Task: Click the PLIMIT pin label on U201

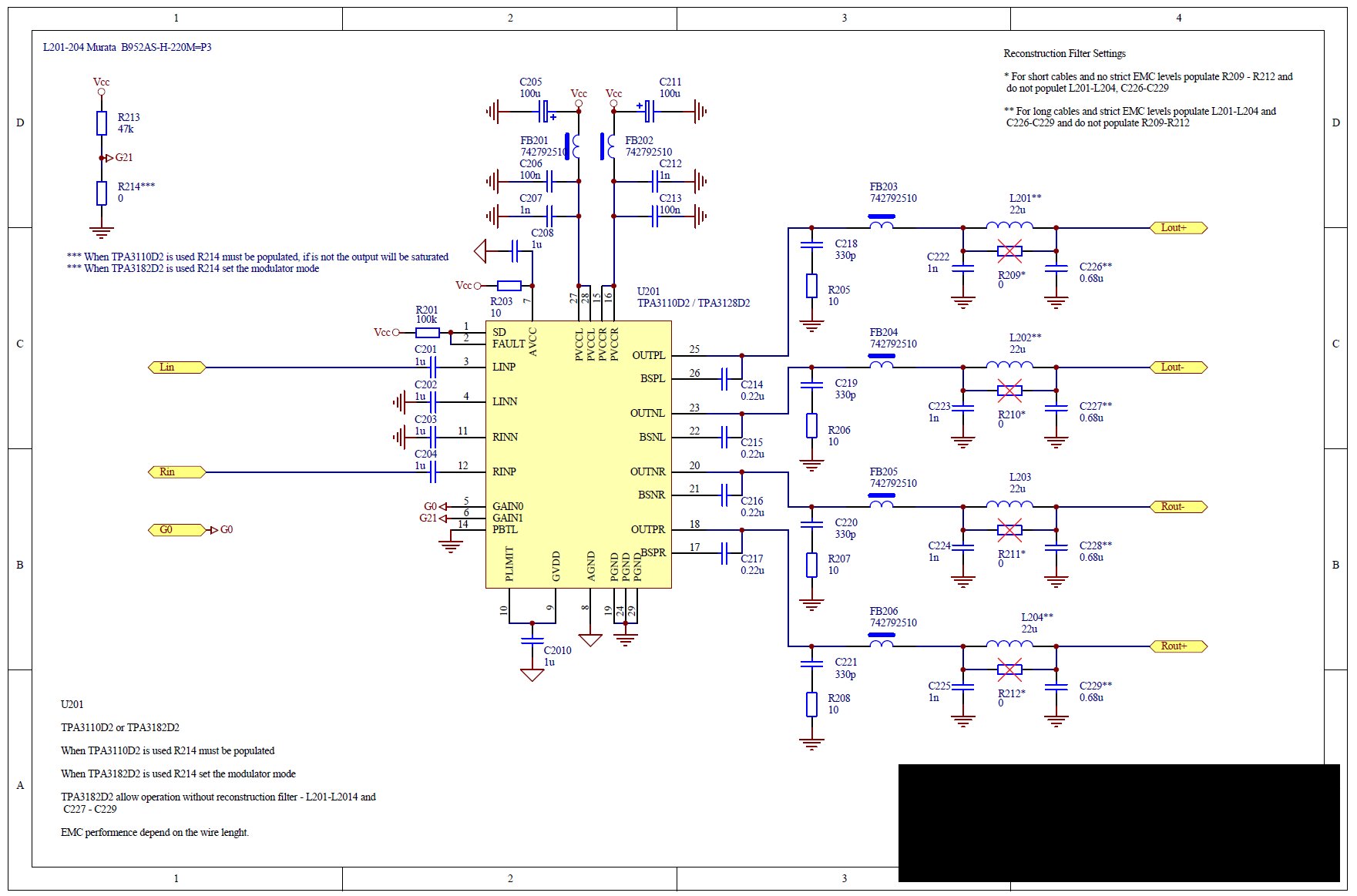Action: [509, 565]
